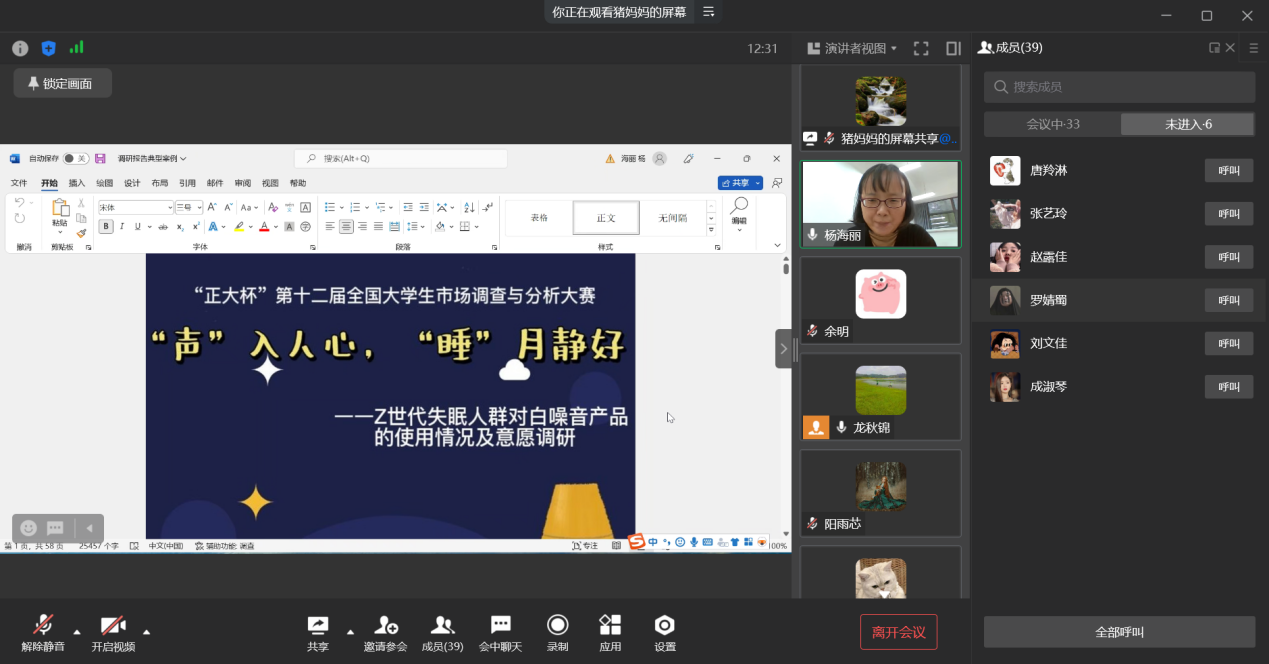Collapse the video sidebar with chevron arrow

click(x=783, y=349)
